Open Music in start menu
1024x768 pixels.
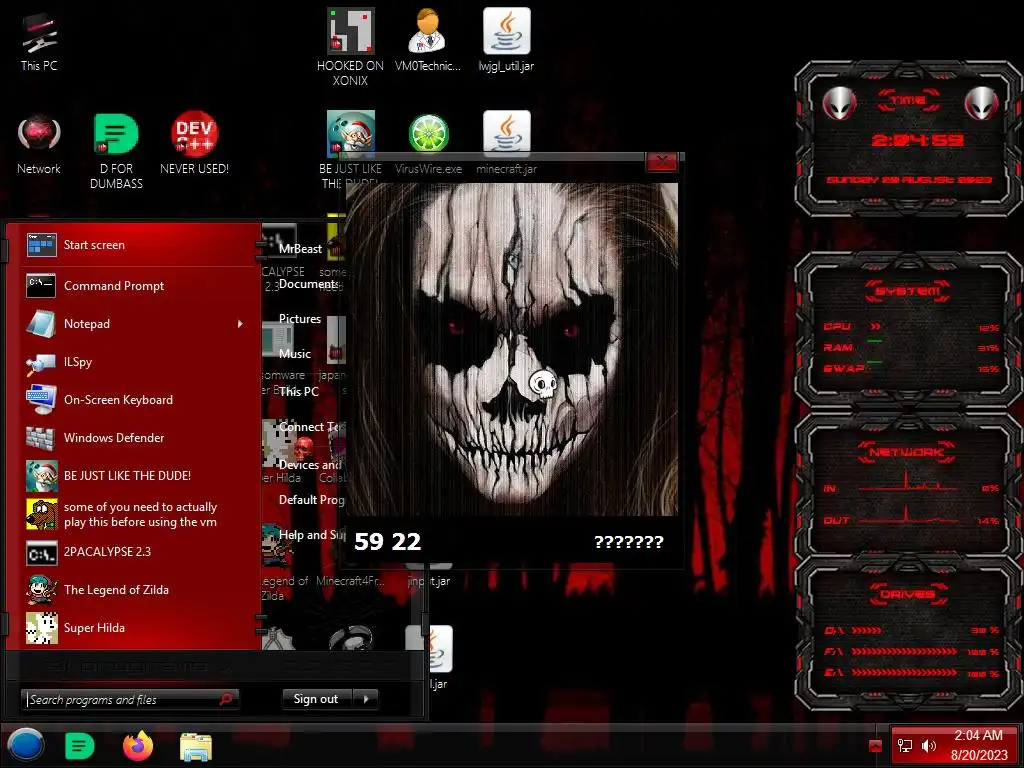point(295,354)
